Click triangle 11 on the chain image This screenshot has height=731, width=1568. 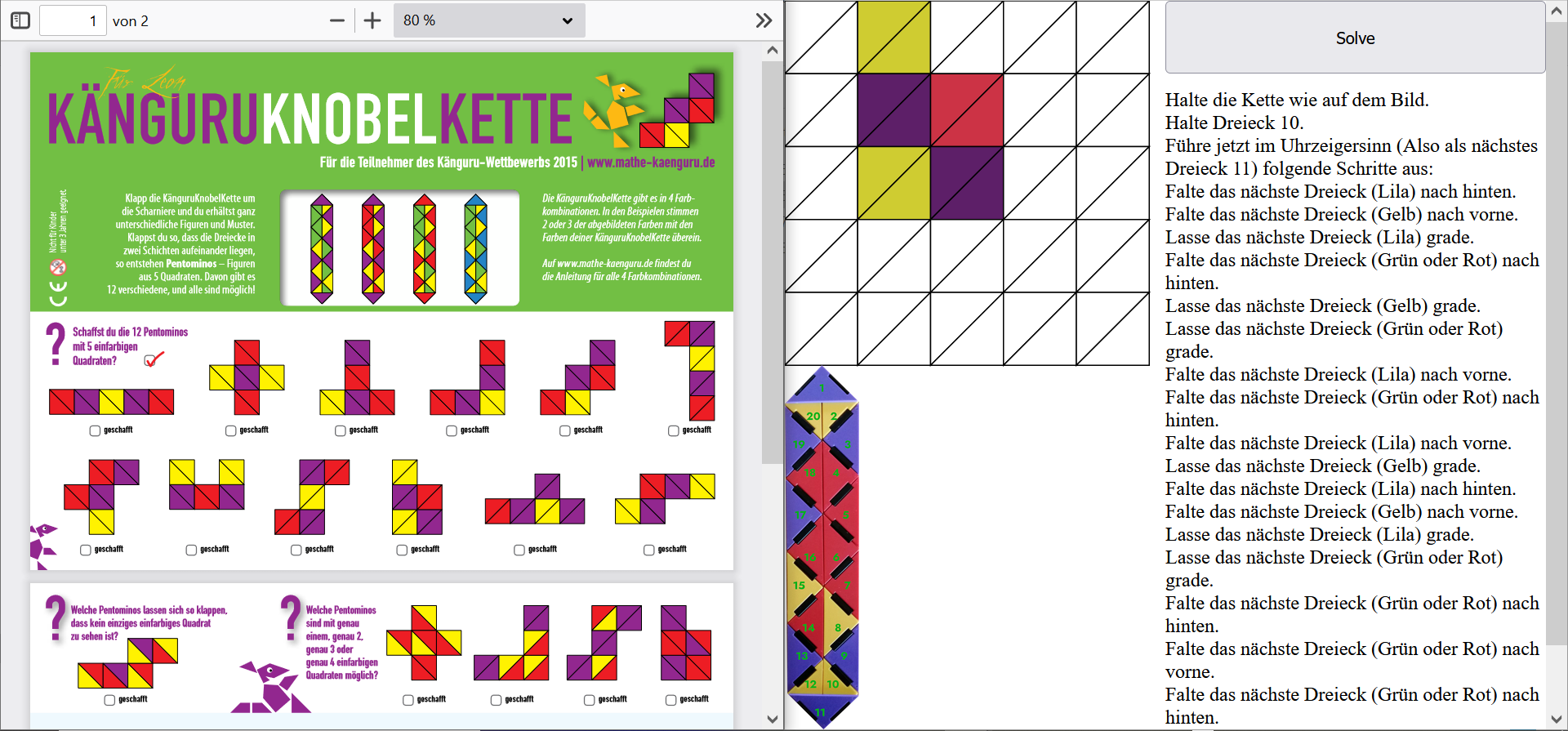[x=821, y=712]
